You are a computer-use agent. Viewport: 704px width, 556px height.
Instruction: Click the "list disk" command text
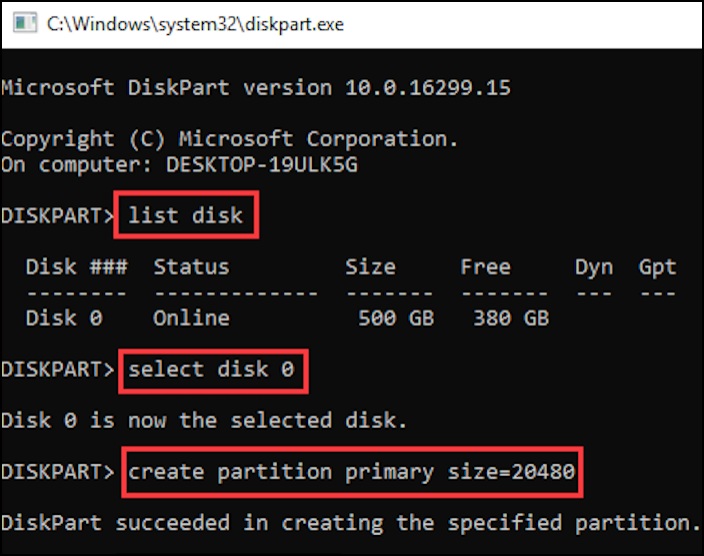[186, 216]
